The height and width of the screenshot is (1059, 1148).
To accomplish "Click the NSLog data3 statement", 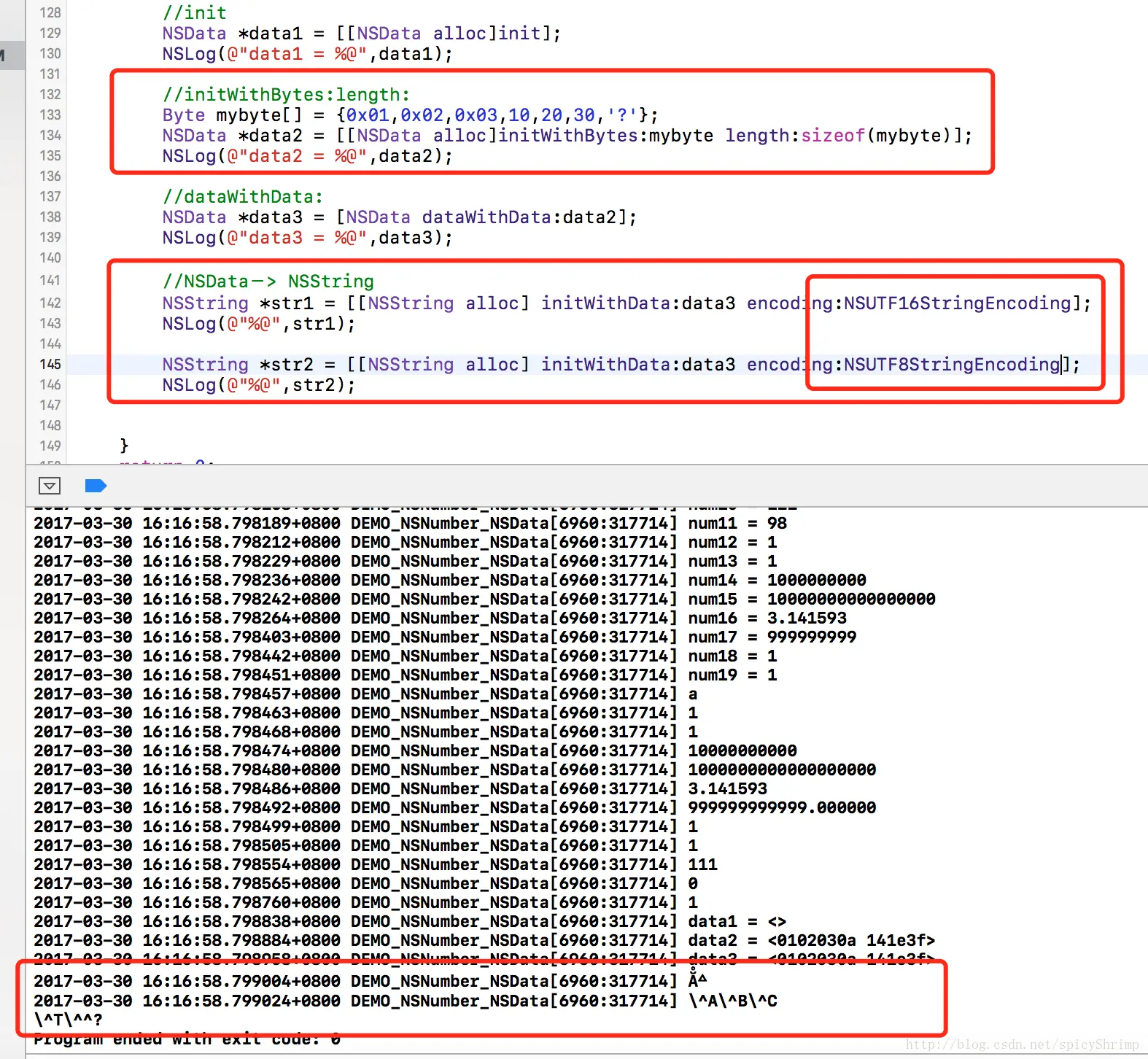I will coord(307,237).
